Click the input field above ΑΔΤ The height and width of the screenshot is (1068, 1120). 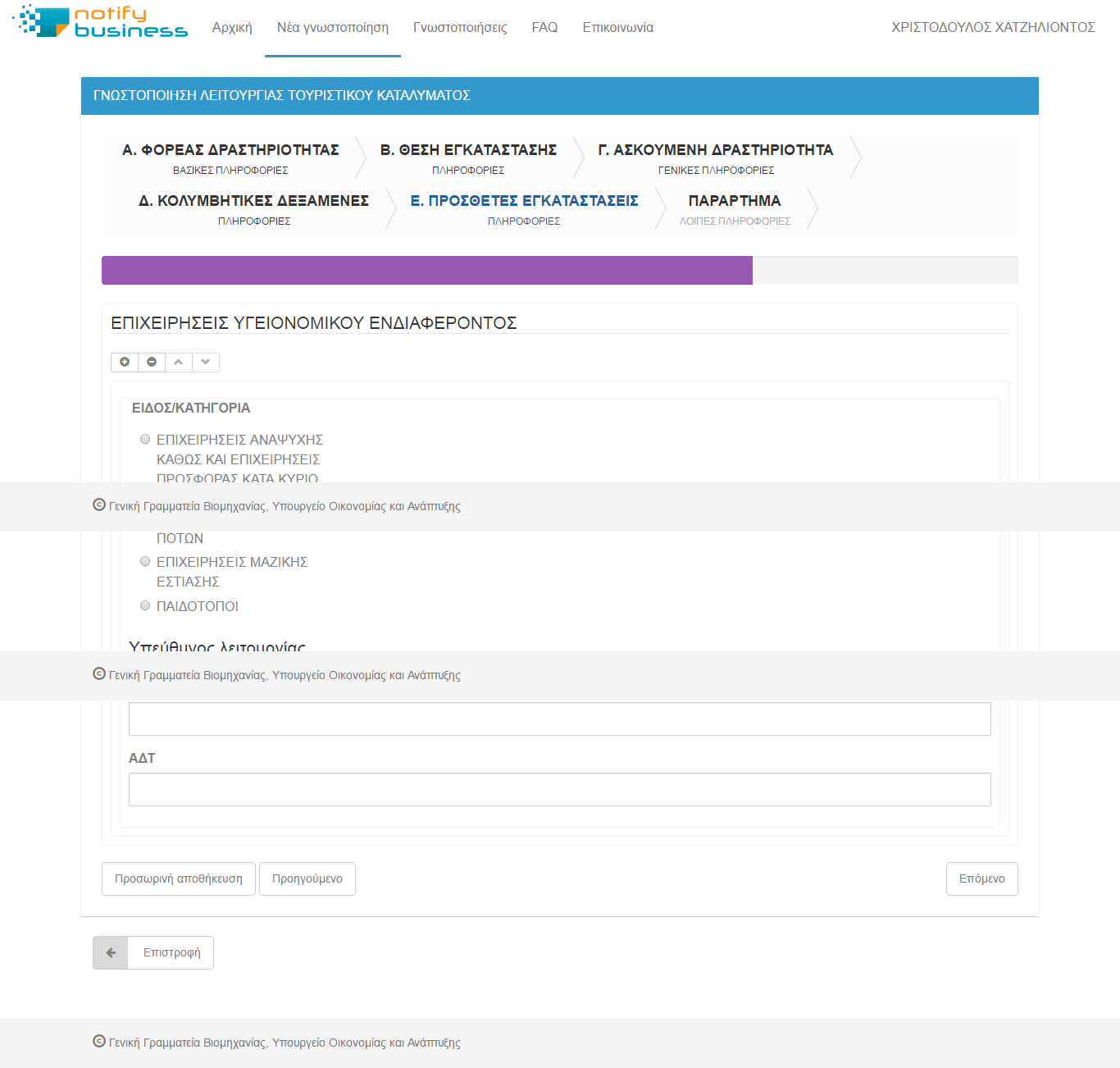560,719
